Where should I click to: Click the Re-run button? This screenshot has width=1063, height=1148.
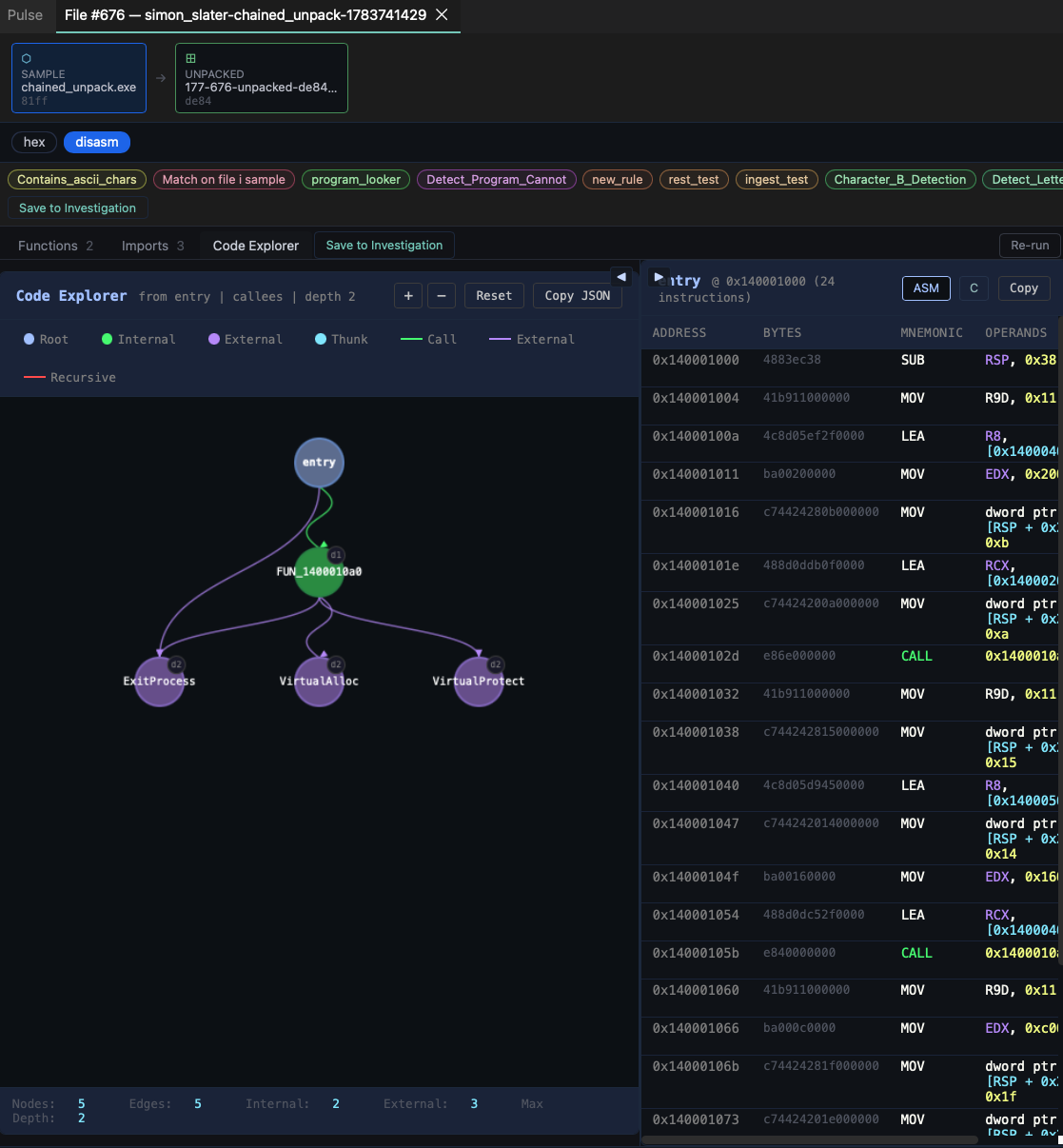point(1030,246)
